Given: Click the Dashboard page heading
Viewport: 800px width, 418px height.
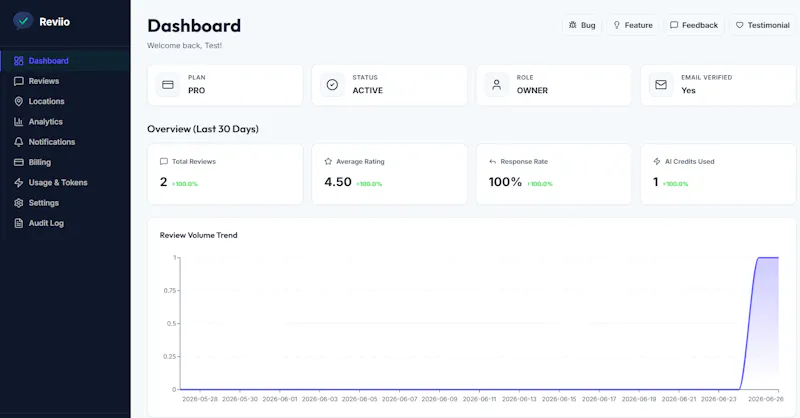Looking at the screenshot, I should point(194,26).
